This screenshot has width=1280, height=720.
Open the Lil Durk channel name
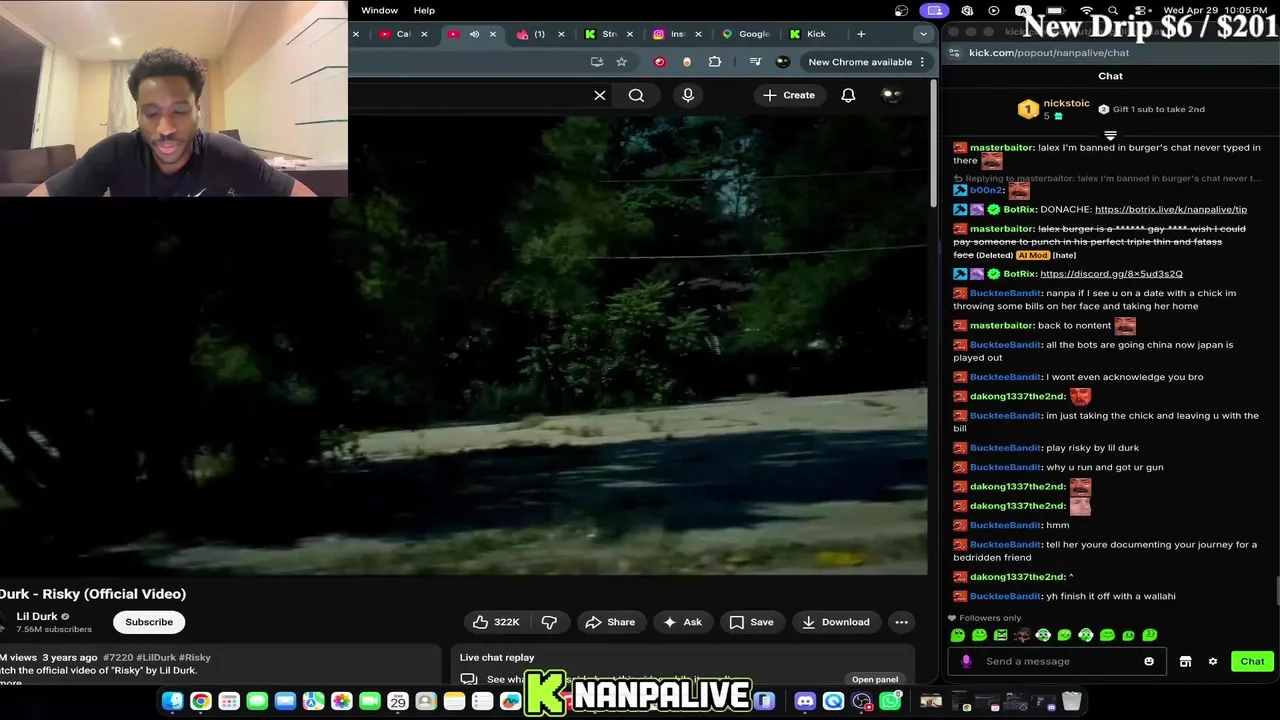tap(37, 616)
